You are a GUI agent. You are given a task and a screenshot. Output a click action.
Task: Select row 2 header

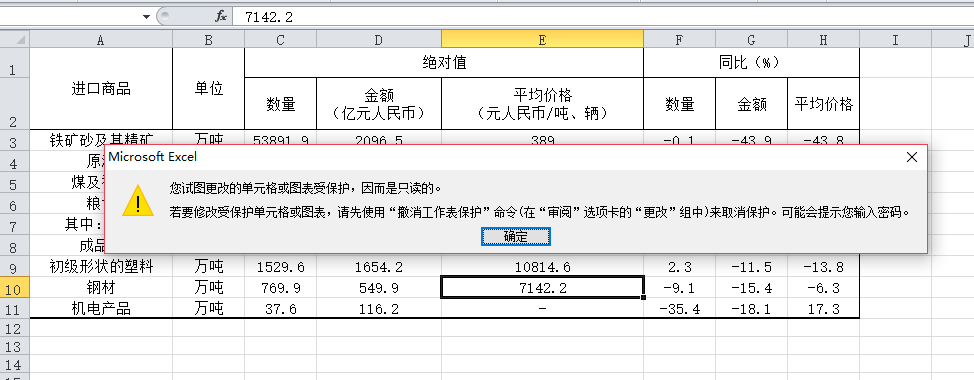[15, 104]
